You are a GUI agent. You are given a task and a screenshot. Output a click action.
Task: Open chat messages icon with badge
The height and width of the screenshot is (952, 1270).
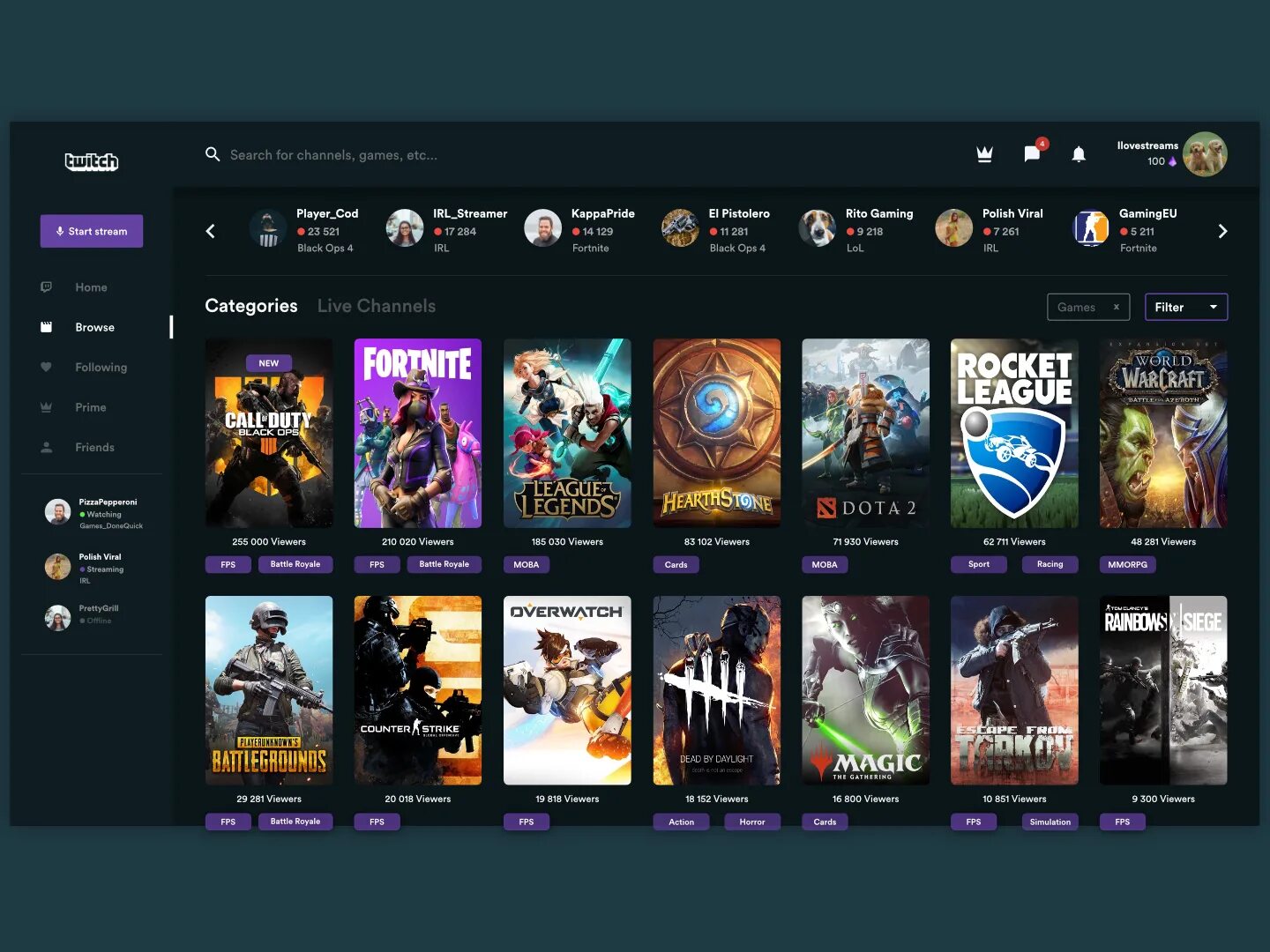[x=1032, y=153]
